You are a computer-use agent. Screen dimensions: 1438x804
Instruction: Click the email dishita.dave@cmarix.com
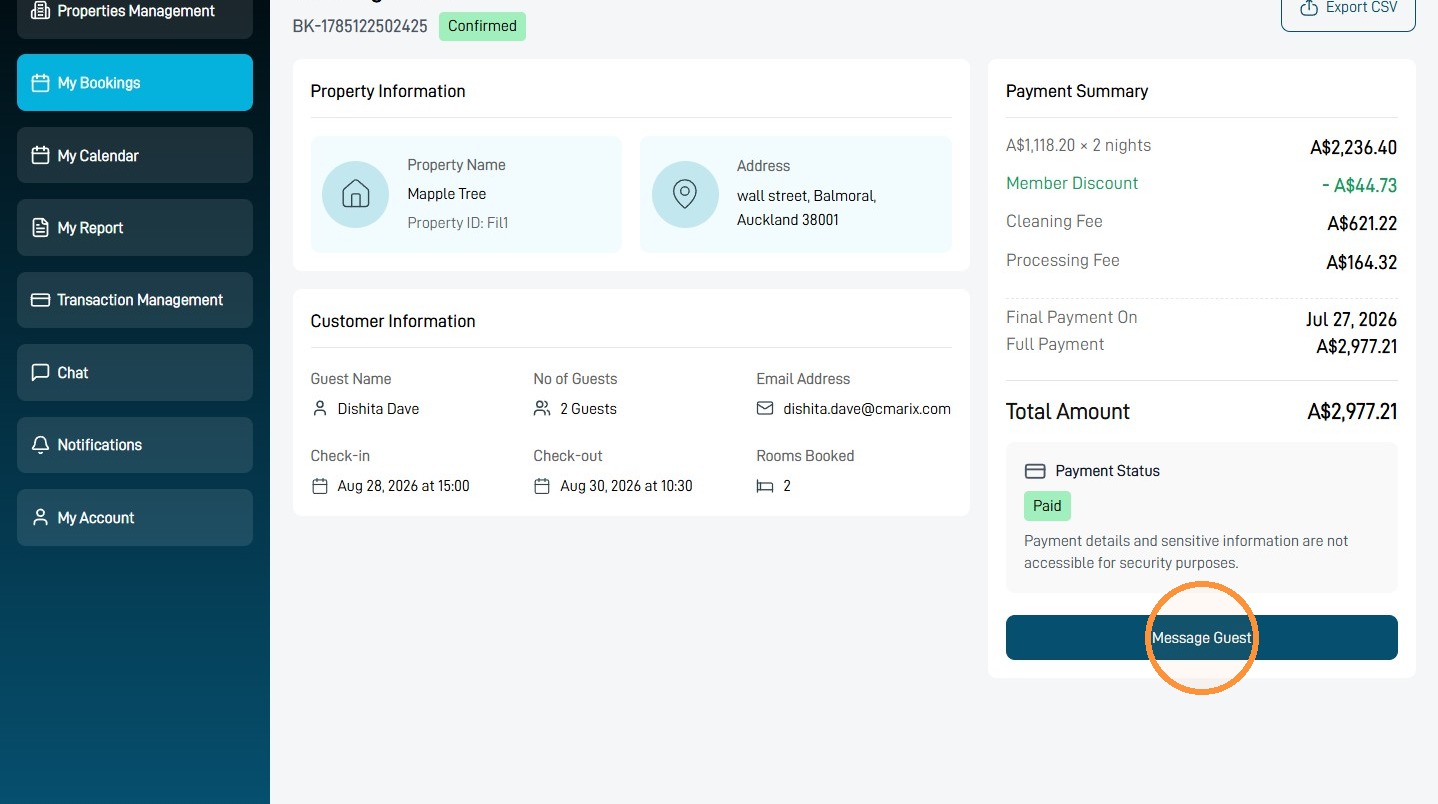(x=867, y=408)
